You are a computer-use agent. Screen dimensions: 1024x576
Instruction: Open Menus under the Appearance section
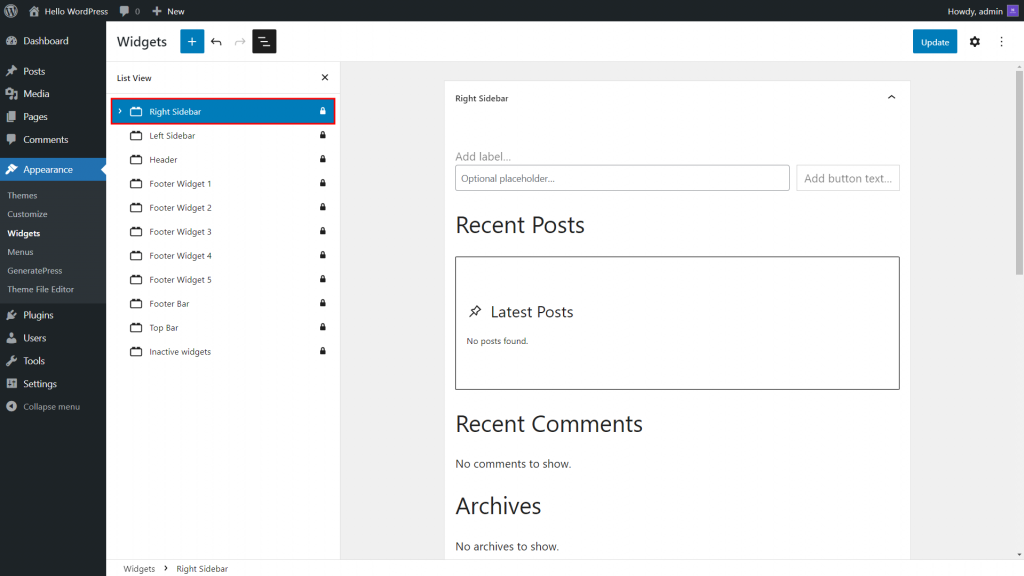click(x=21, y=251)
